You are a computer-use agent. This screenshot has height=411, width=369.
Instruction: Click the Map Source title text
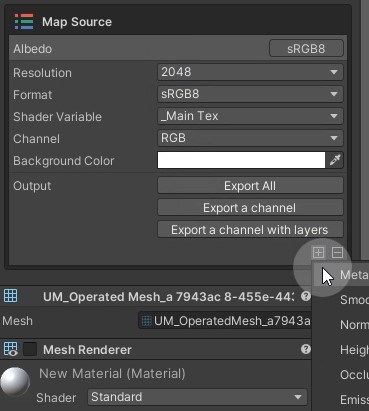coord(77,22)
